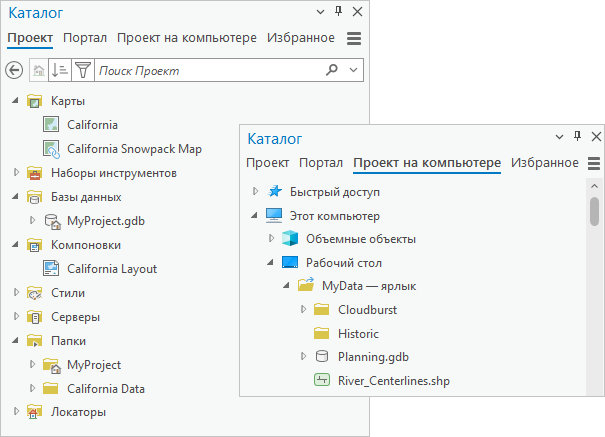Select the California Layout item

111,269
